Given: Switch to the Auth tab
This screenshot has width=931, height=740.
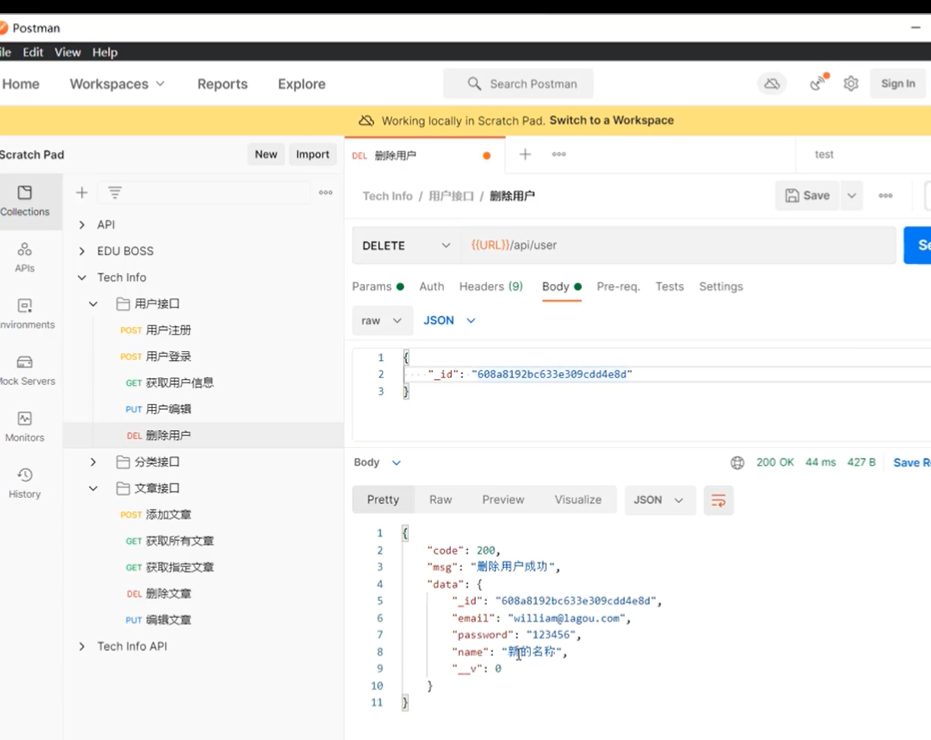Looking at the screenshot, I should point(432,287).
